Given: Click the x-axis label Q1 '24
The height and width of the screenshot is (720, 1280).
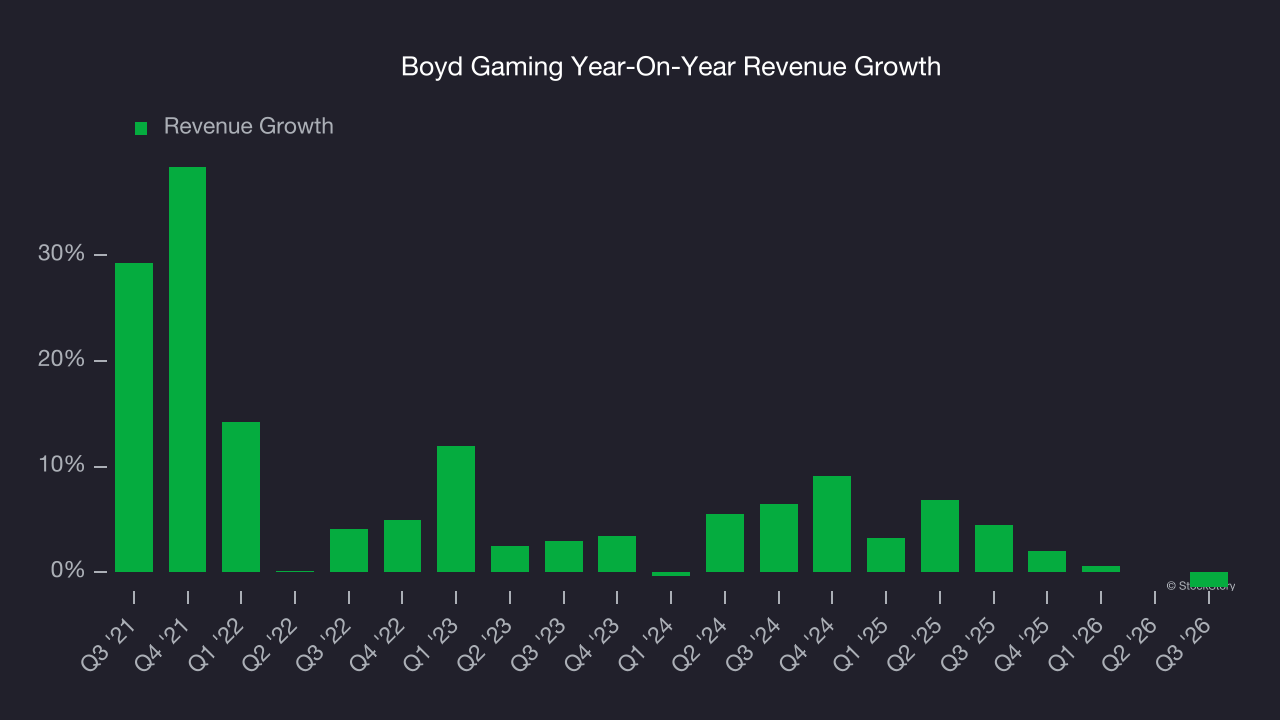Looking at the screenshot, I should click(x=646, y=645).
